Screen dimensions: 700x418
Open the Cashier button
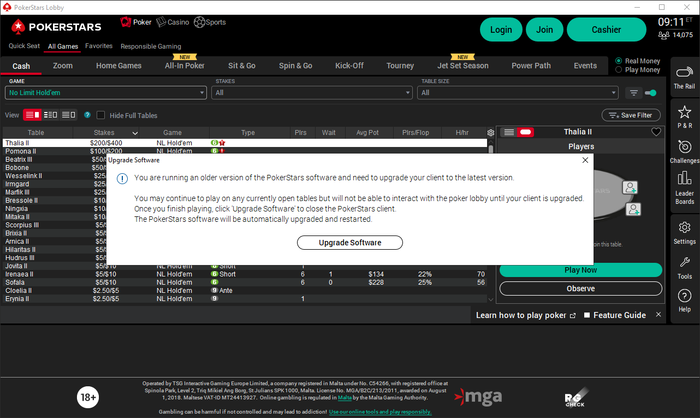[606, 30]
